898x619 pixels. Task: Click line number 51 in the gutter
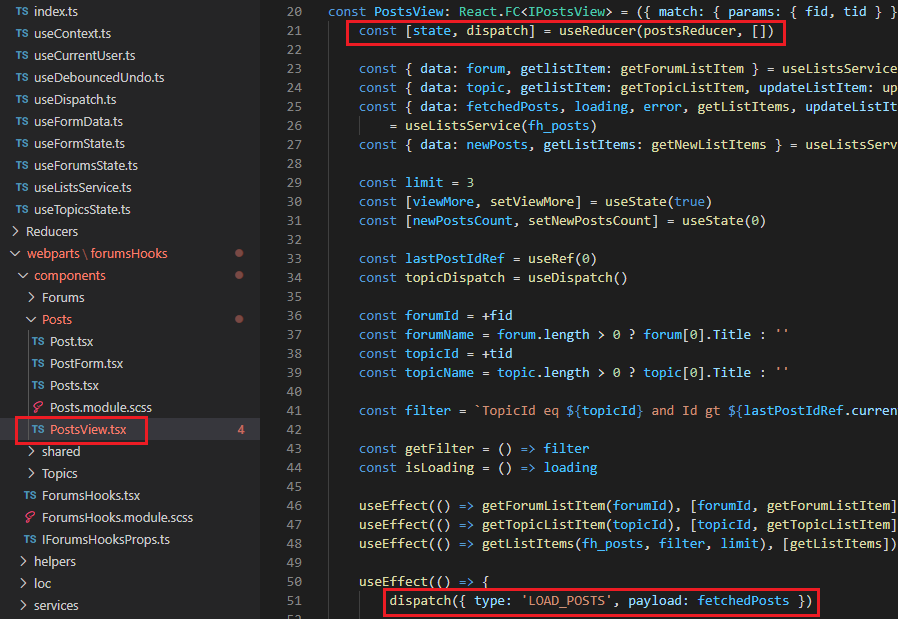[x=293, y=601]
